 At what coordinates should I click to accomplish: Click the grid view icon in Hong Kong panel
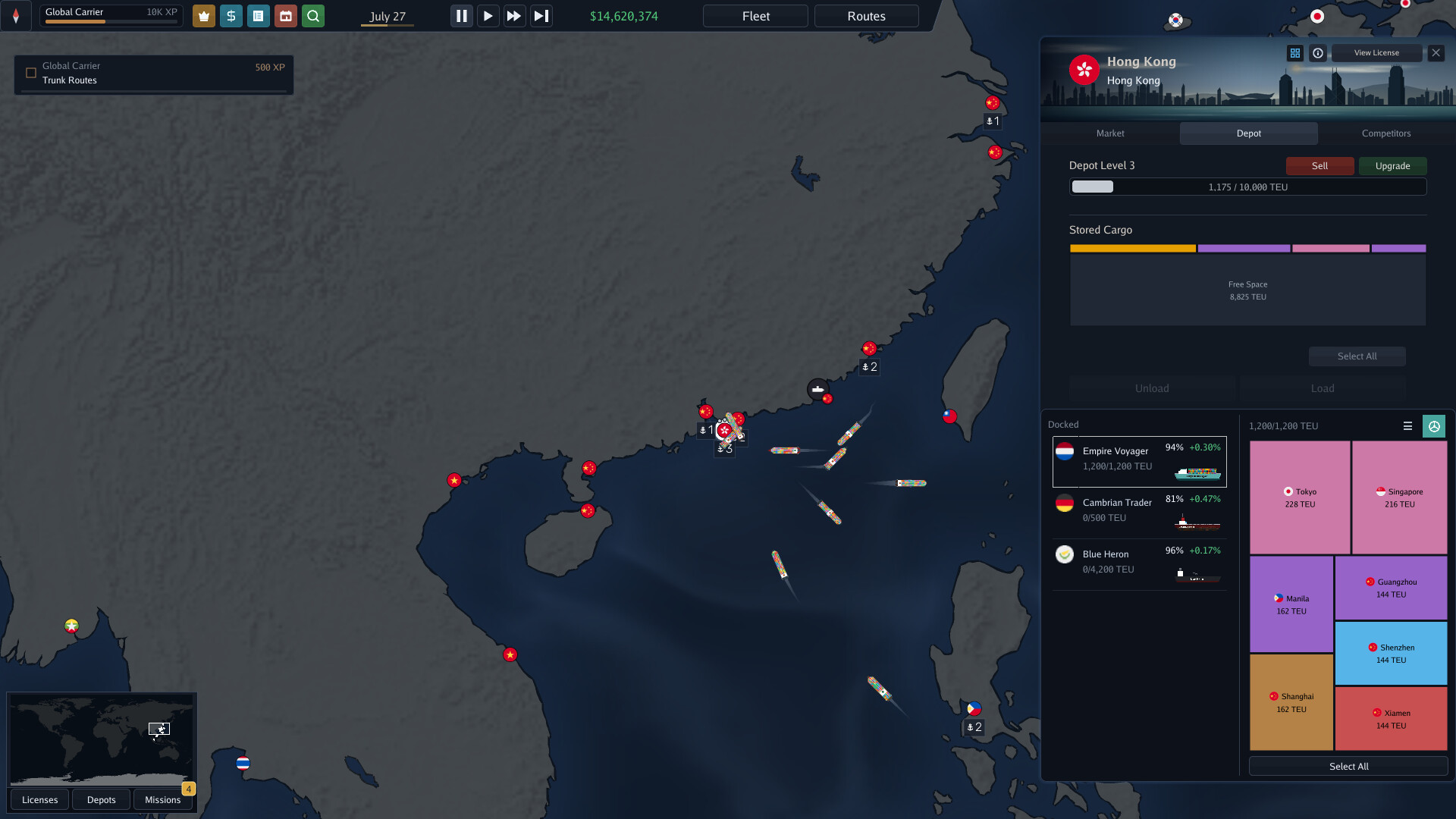coord(1294,53)
